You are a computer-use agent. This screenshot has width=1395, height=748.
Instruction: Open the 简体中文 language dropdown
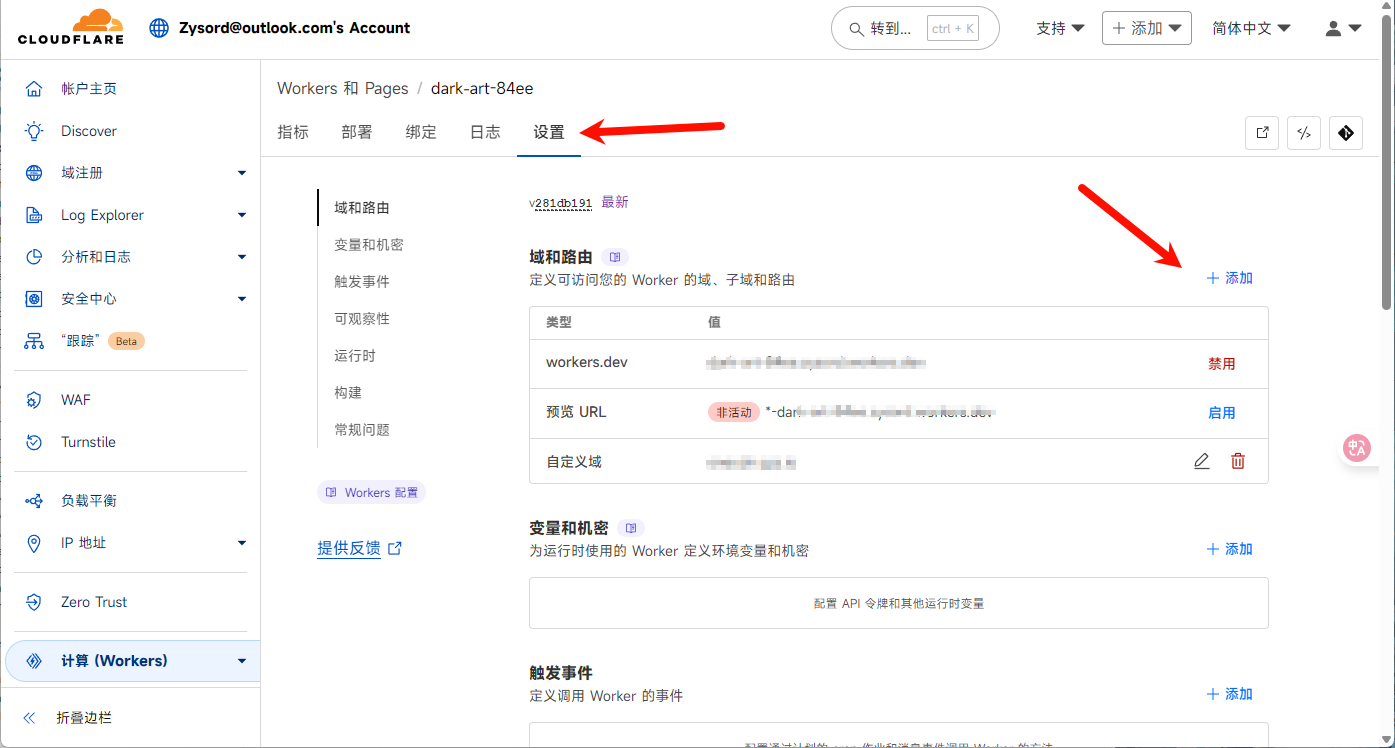(x=1250, y=28)
